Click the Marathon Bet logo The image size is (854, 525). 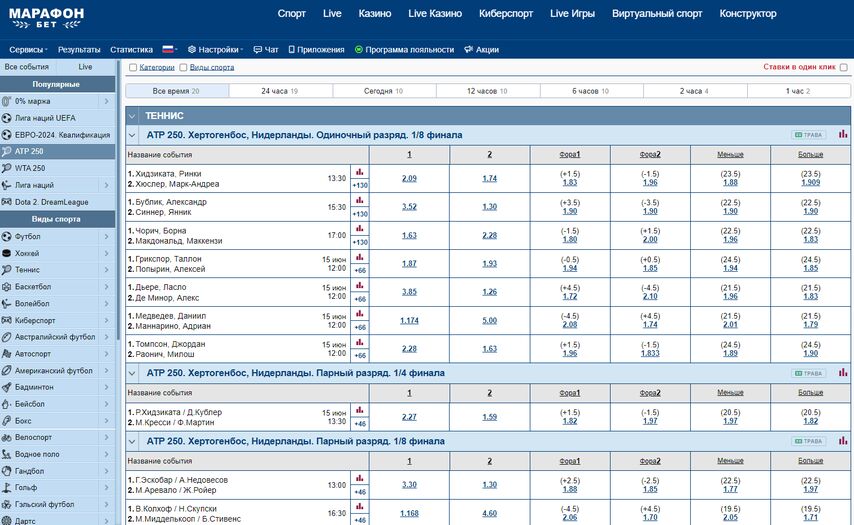pyautogui.click(x=46, y=18)
